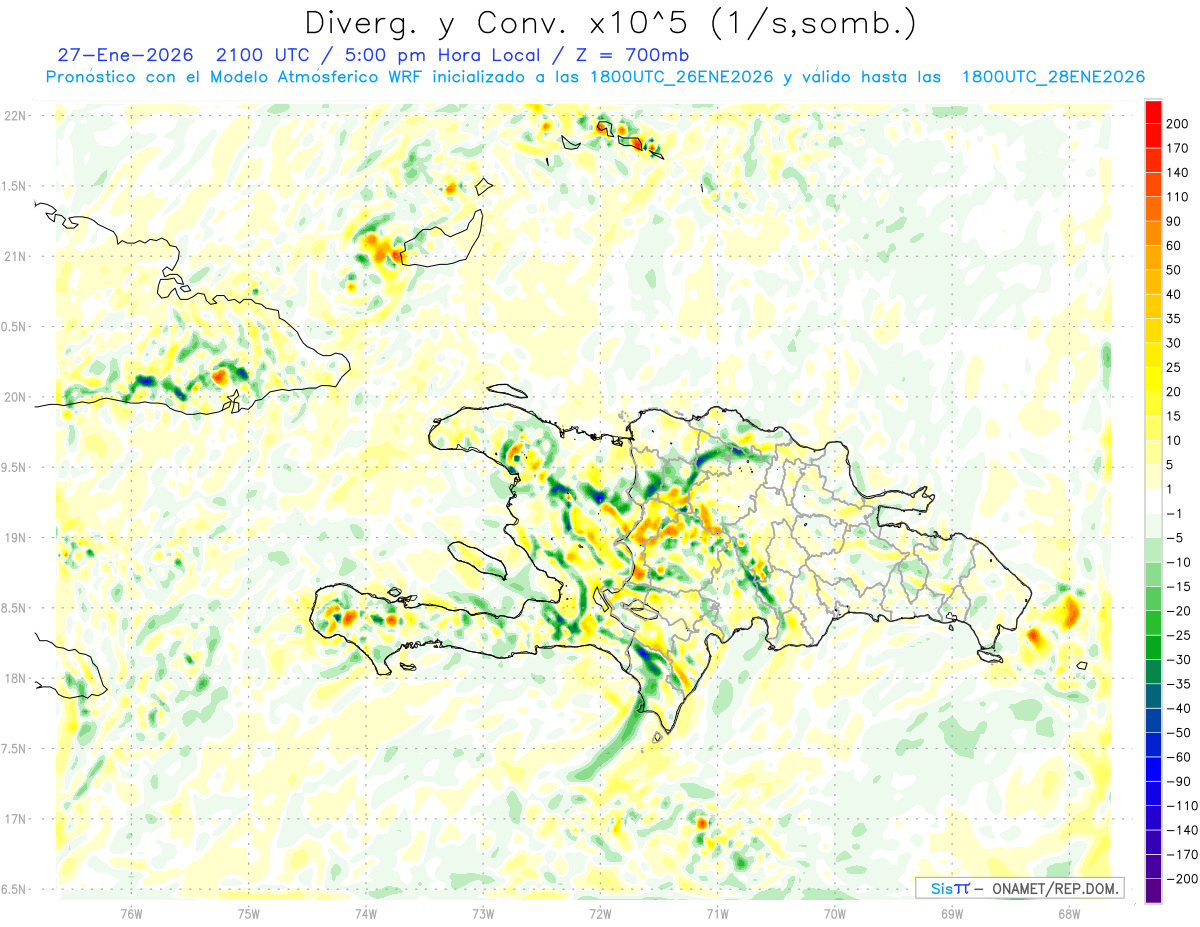The image size is (1200, 927).
Task: Click the '74W' longitude label
Action: pos(366,912)
